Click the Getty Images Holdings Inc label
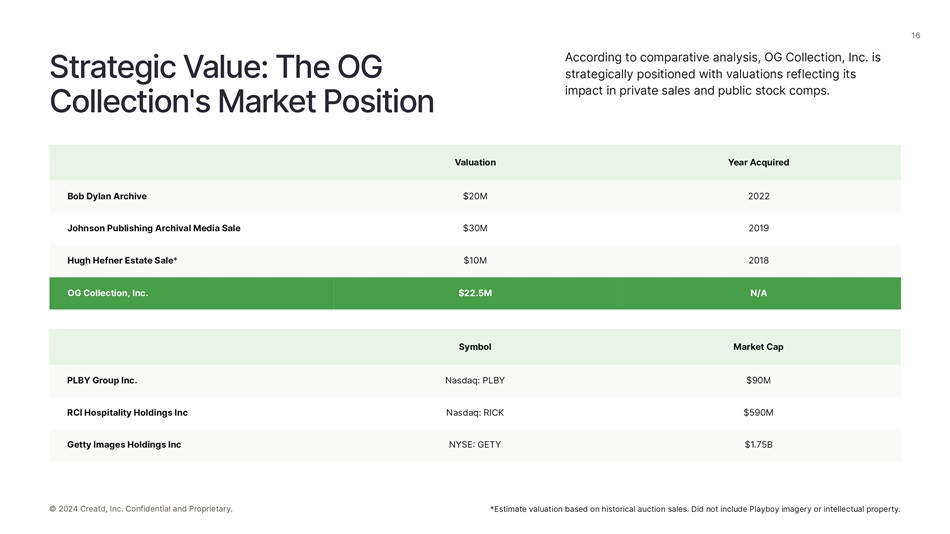950x534 pixels. click(124, 444)
